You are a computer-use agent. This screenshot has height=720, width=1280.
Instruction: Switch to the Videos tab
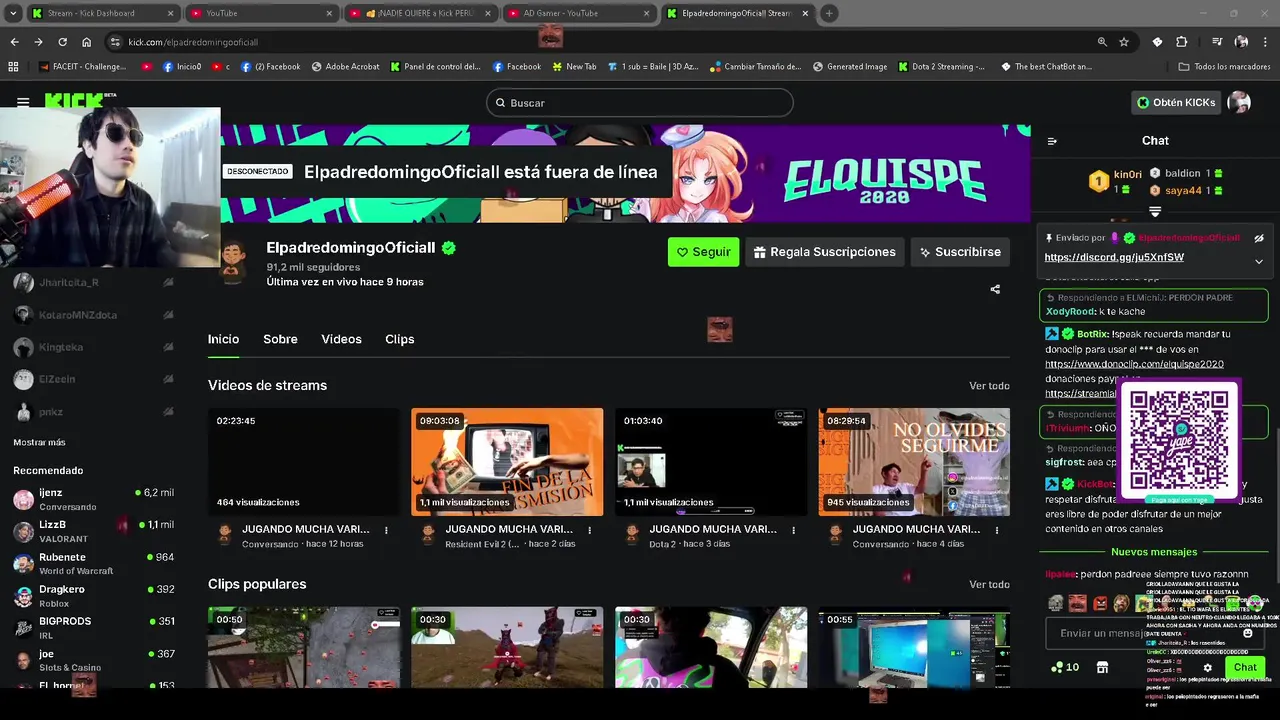click(341, 339)
